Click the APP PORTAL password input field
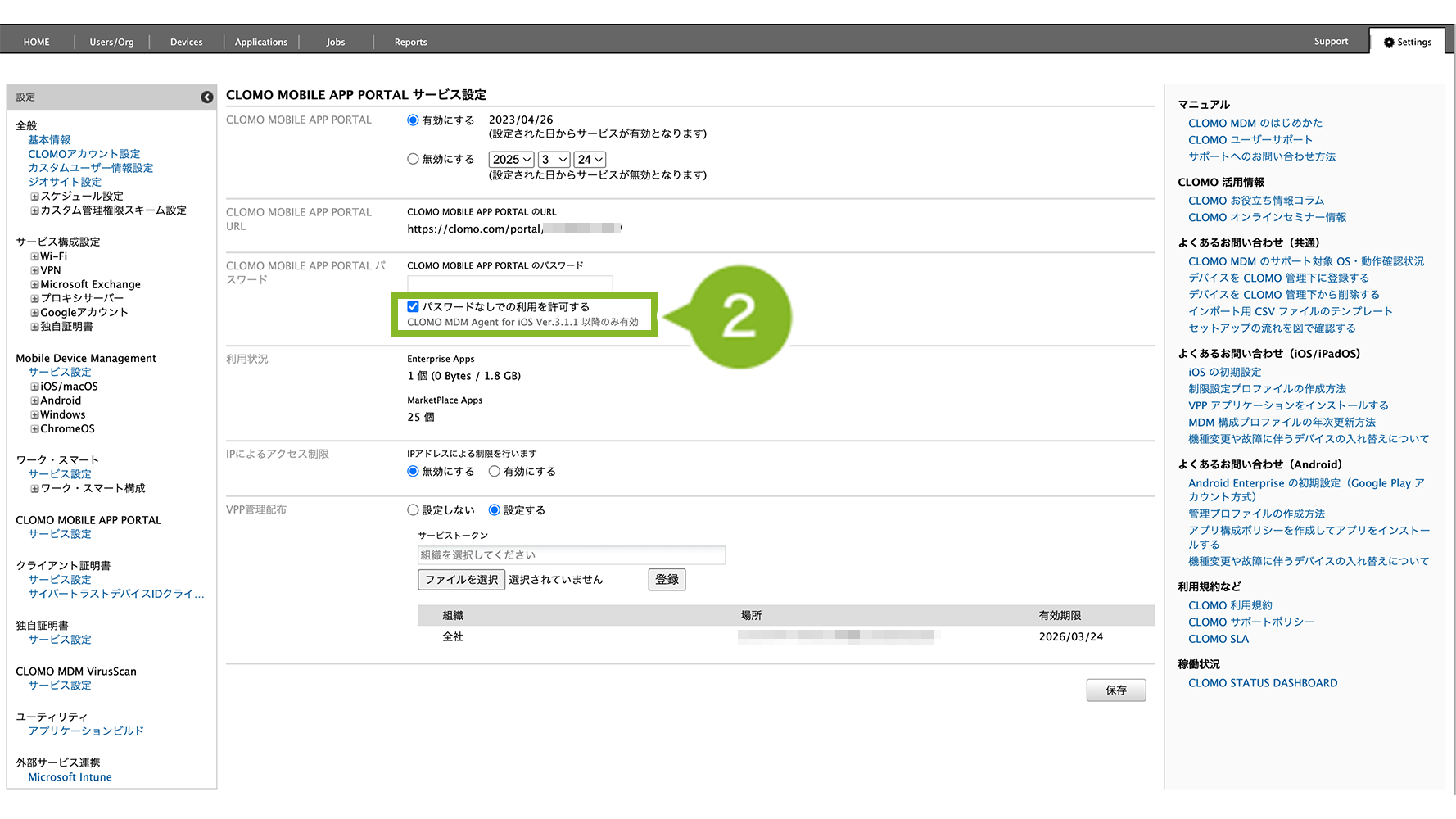Image resolution: width=1456 pixels, height=819 pixels. pos(509,283)
